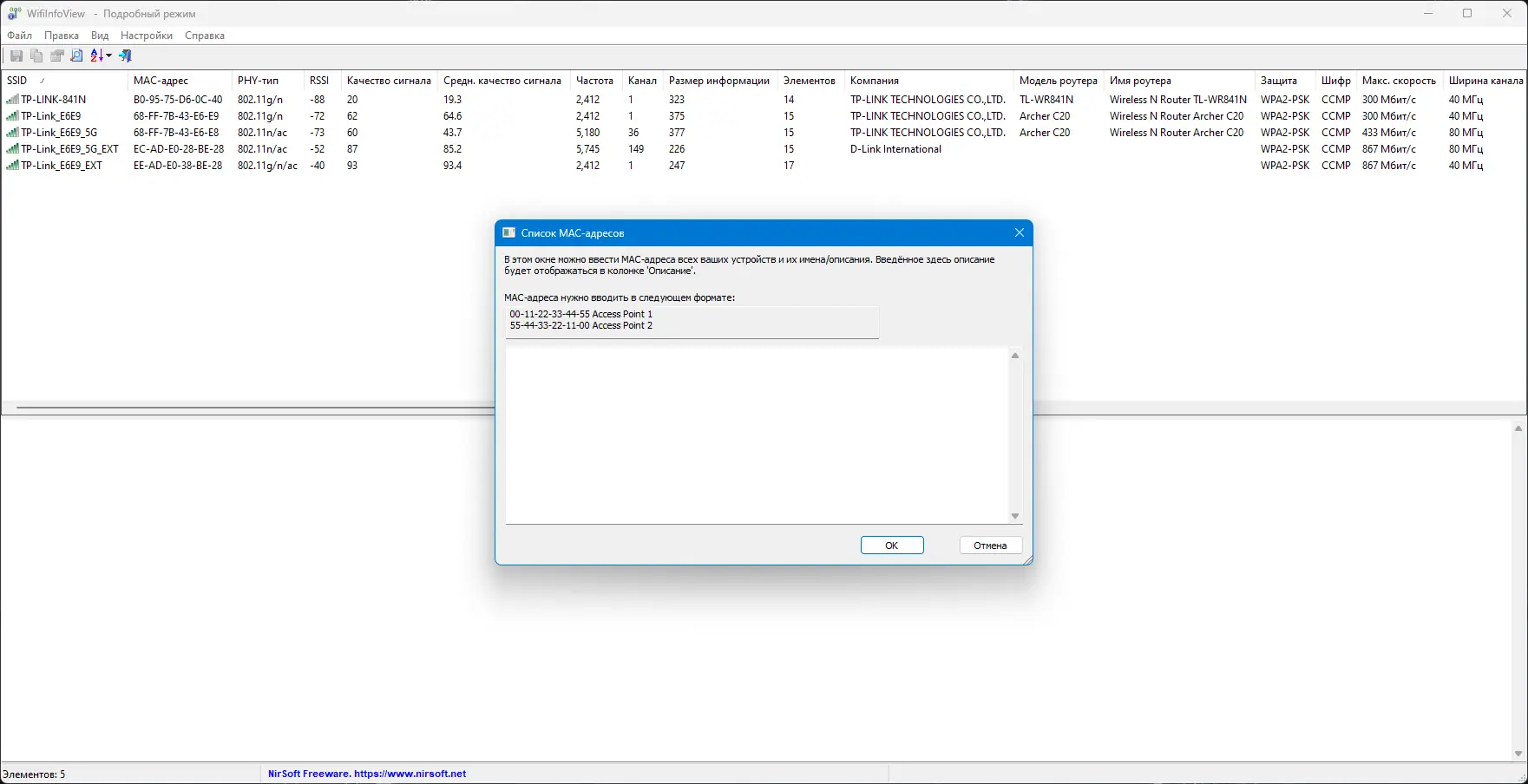Open the Настройки menu

coord(147,36)
